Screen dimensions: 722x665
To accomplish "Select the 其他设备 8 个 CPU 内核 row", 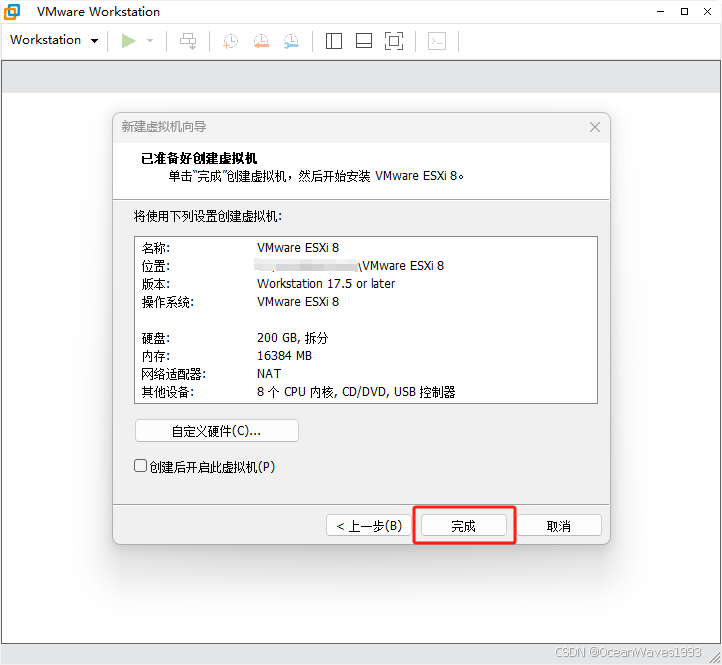I will [x=366, y=392].
